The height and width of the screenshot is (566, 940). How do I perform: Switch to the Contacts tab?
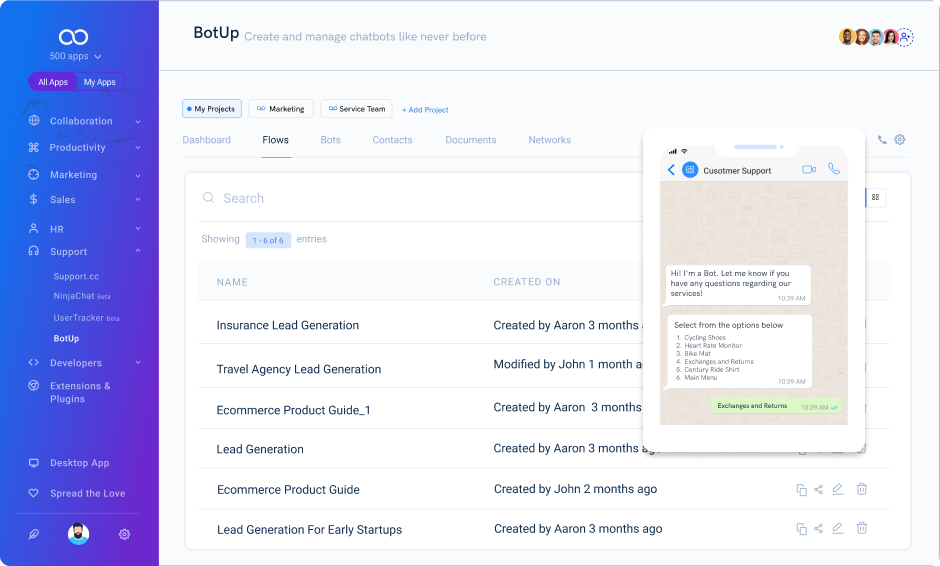coord(392,140)
